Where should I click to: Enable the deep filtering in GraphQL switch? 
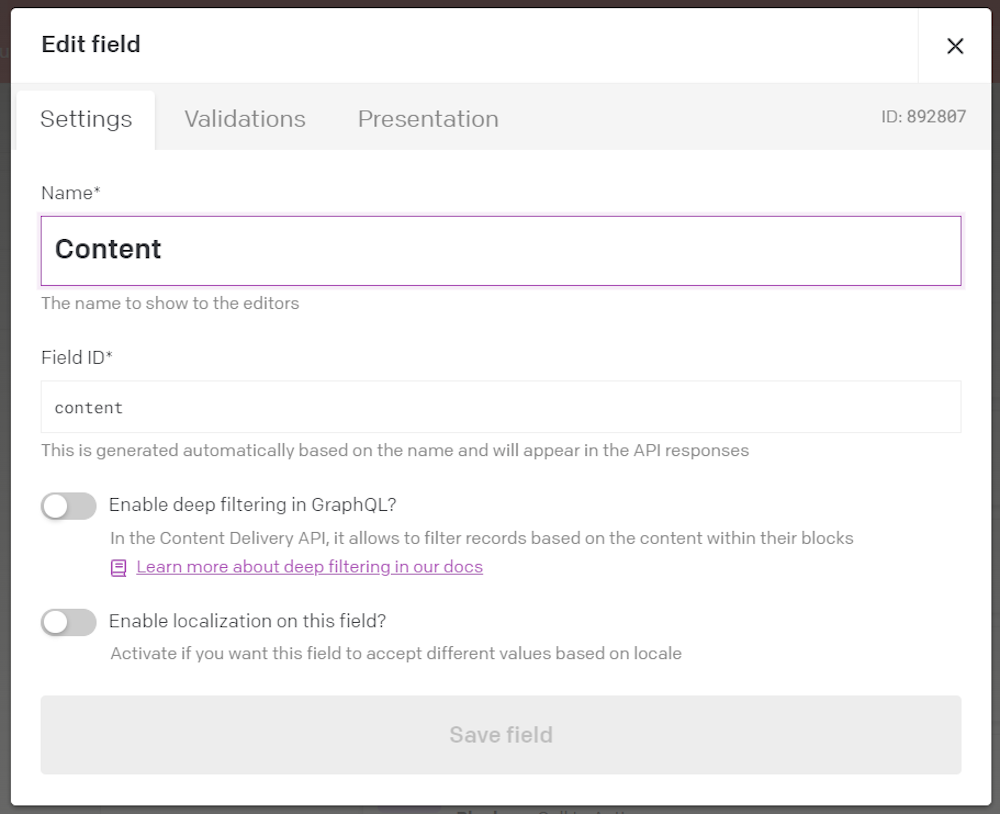click(69, 506)
